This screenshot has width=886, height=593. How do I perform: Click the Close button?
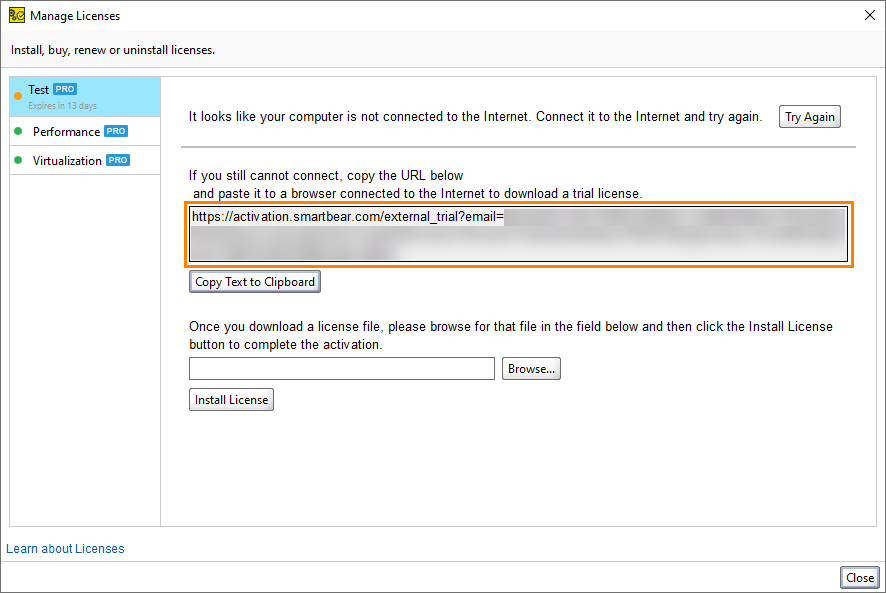[x=858, y=577]
